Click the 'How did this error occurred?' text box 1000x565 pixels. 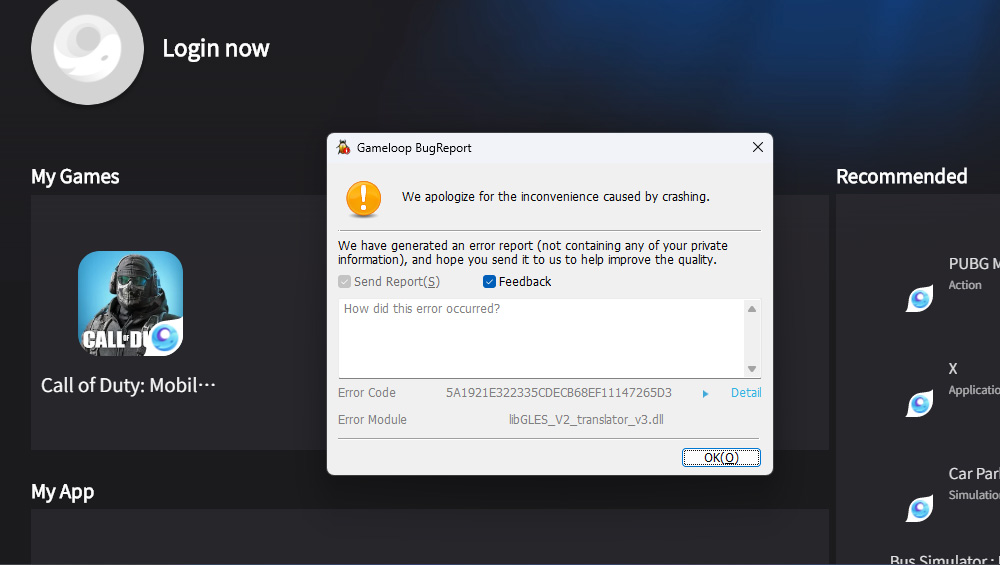[x=541, y=338]
